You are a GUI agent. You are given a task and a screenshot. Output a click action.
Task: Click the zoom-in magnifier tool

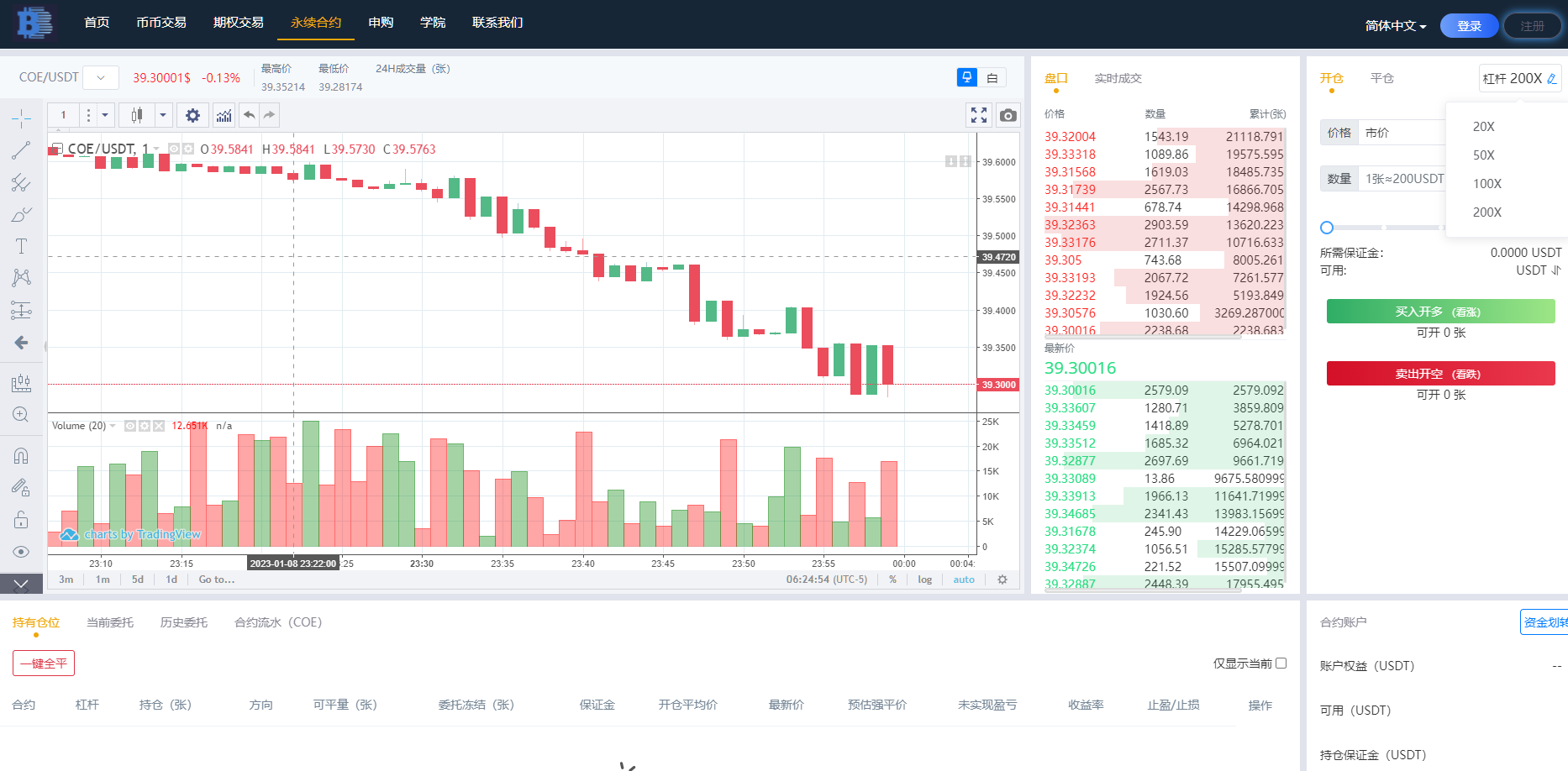(x=21, y=415)
